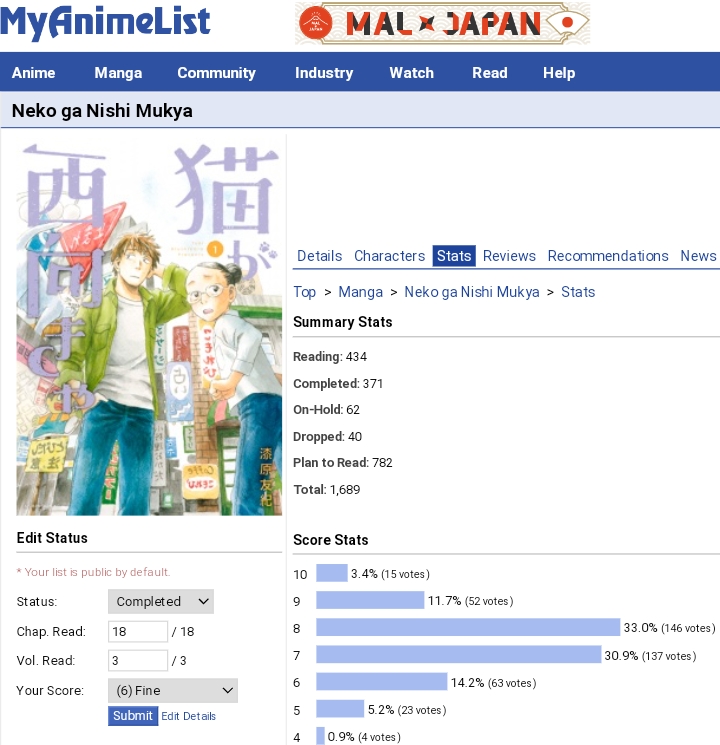Open the Watch menu
The height and width of the screenshot is (745, 720).
pos(412,73)
